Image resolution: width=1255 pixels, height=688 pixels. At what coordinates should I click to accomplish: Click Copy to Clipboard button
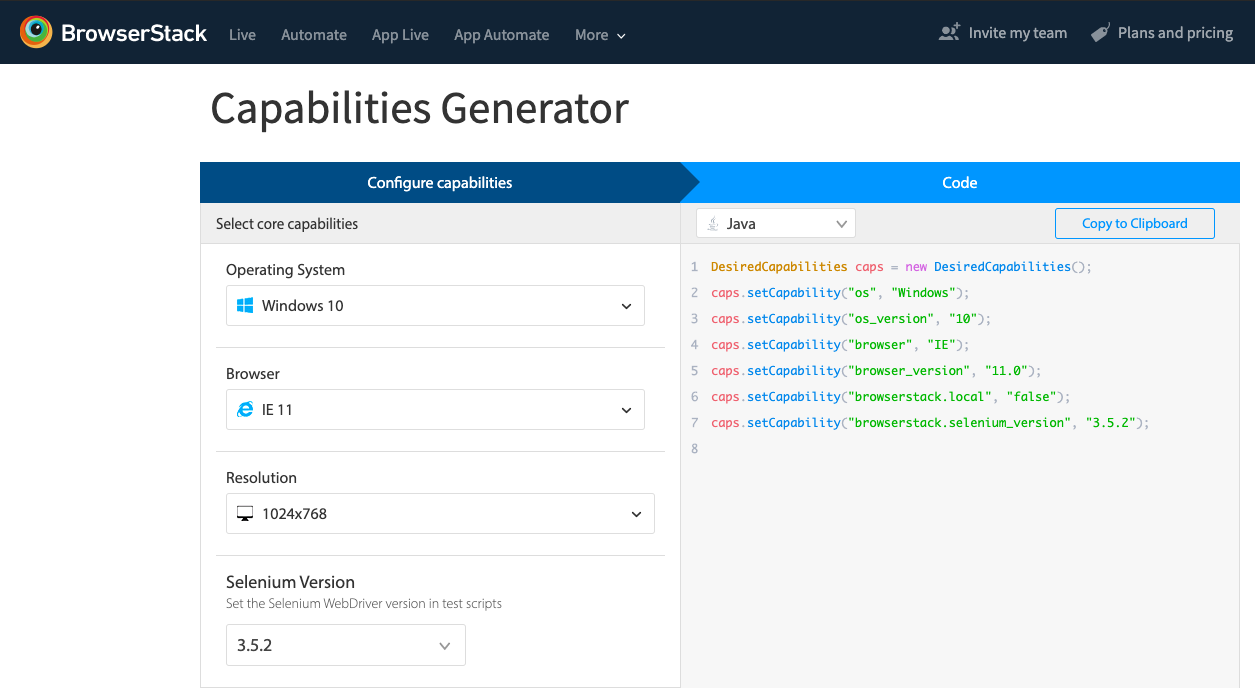point(1135,223)
